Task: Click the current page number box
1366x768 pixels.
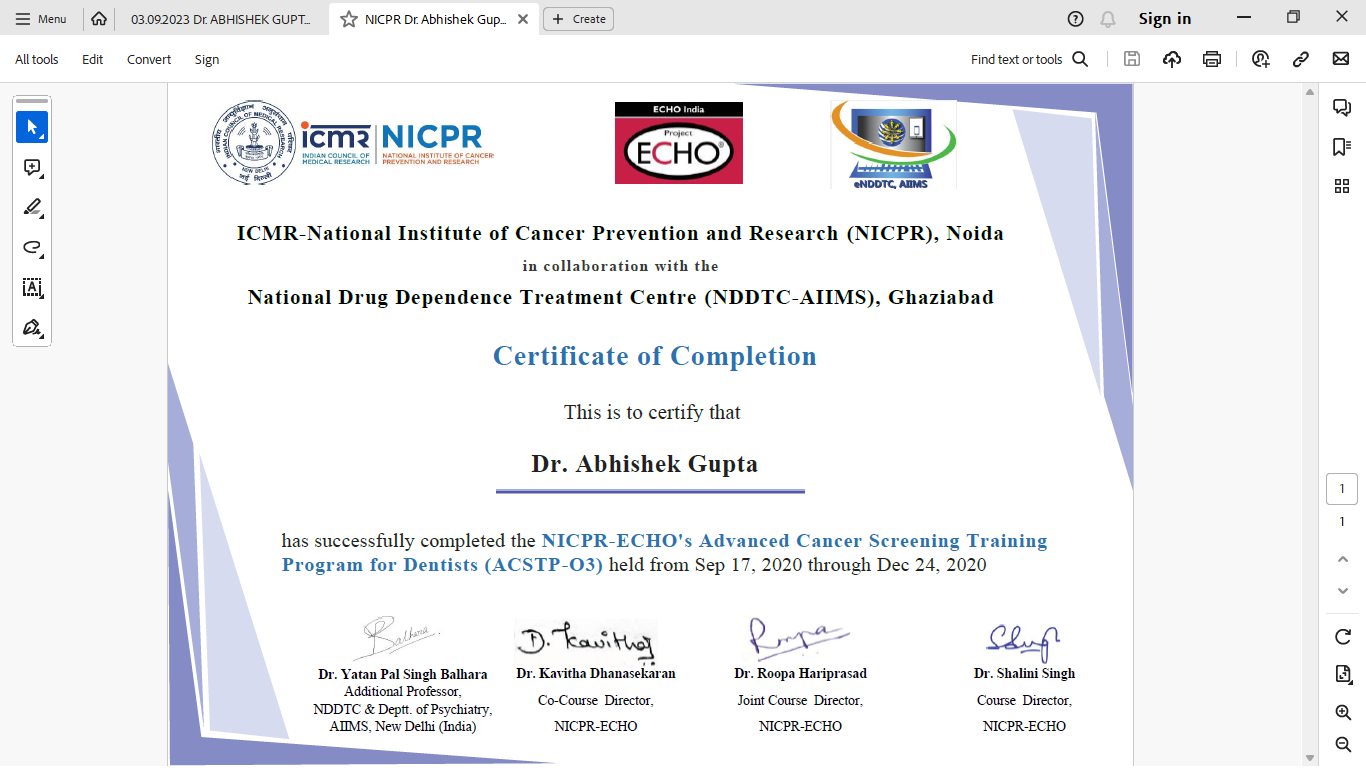Action: tap(1342, 489)
